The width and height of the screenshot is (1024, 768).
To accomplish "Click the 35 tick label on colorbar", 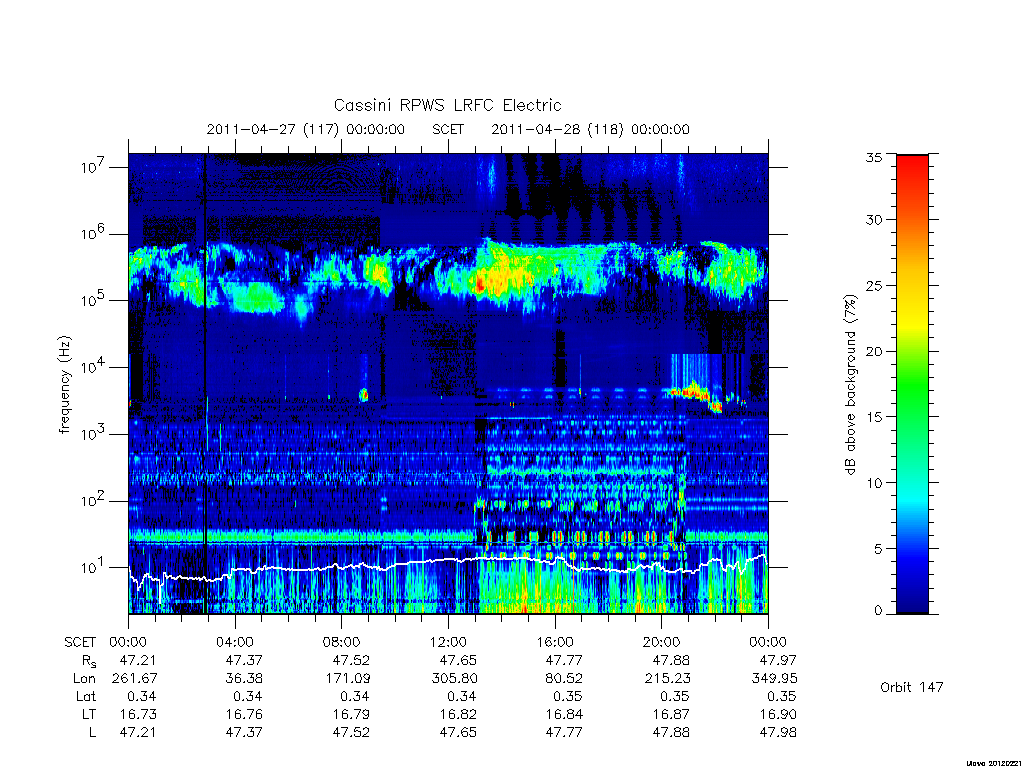I will click(873, 157).
